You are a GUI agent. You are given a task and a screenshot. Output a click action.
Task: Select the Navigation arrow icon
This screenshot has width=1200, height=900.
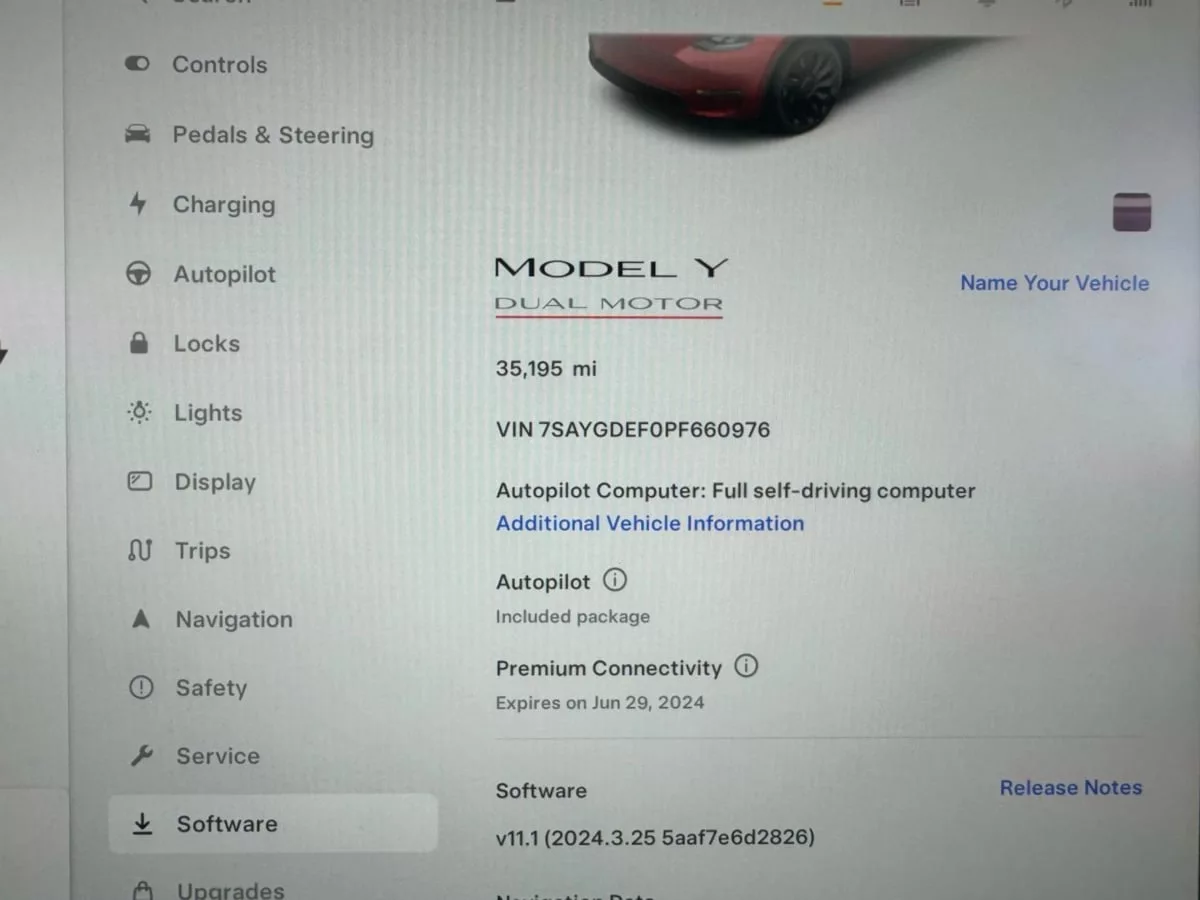[141, 619]
